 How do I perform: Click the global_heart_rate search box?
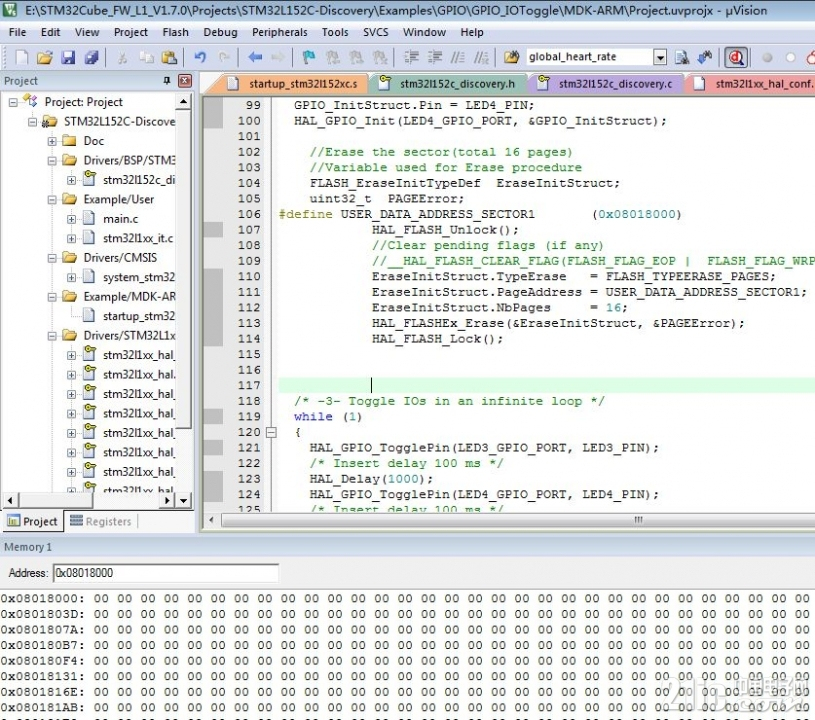point(589,57)
